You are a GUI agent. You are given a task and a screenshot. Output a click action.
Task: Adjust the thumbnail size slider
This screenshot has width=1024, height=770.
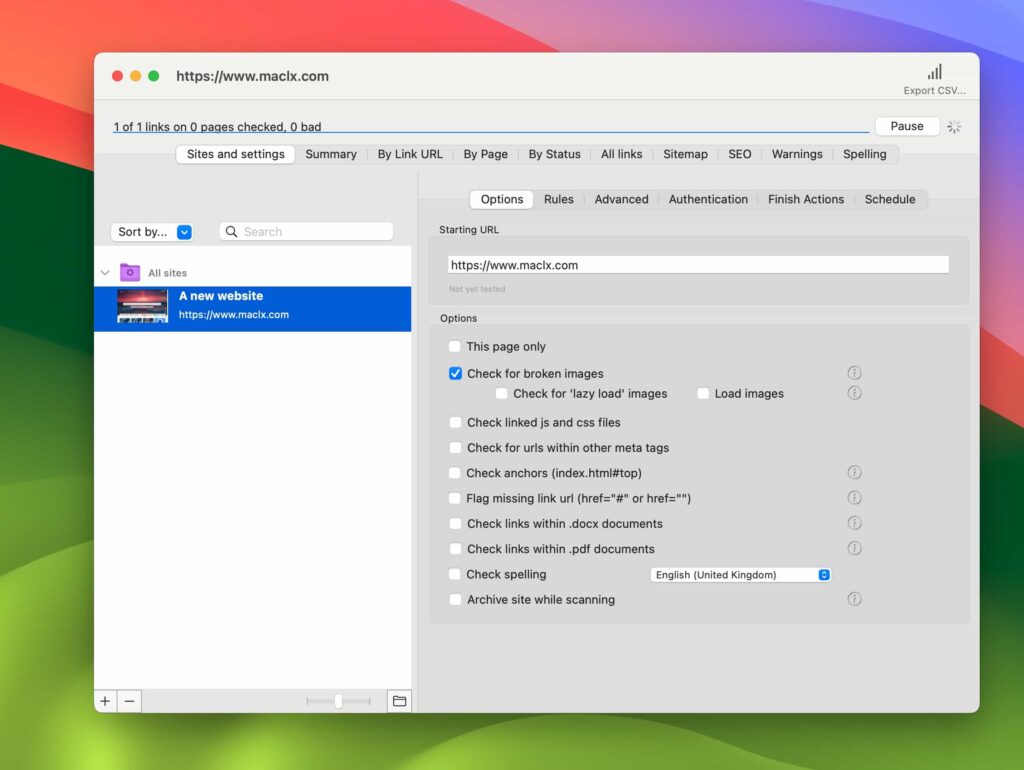[340, 701]
